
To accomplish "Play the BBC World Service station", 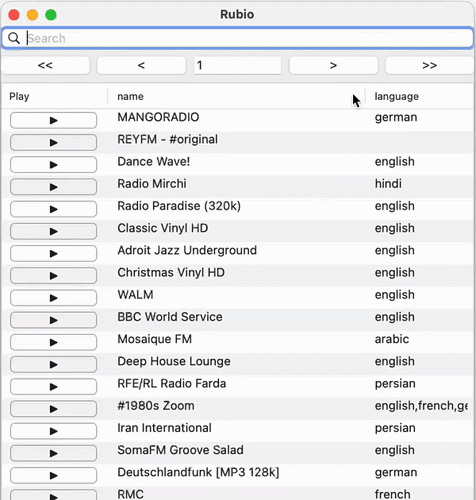I will (53, 320).
